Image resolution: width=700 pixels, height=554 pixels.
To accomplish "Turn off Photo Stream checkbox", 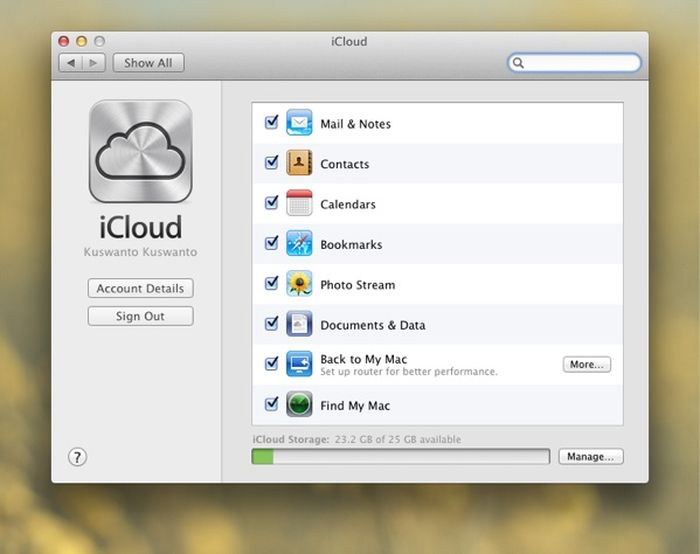I will click(271, 283).
